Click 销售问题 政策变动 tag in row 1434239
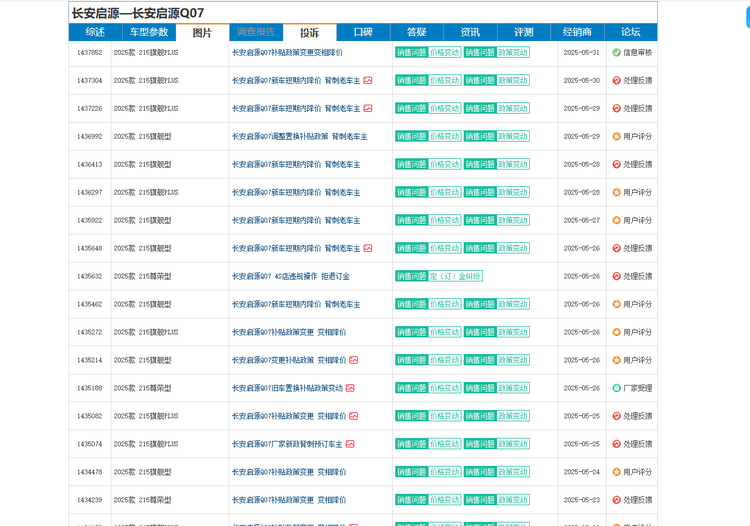750x526 pixels. point(496,500)
